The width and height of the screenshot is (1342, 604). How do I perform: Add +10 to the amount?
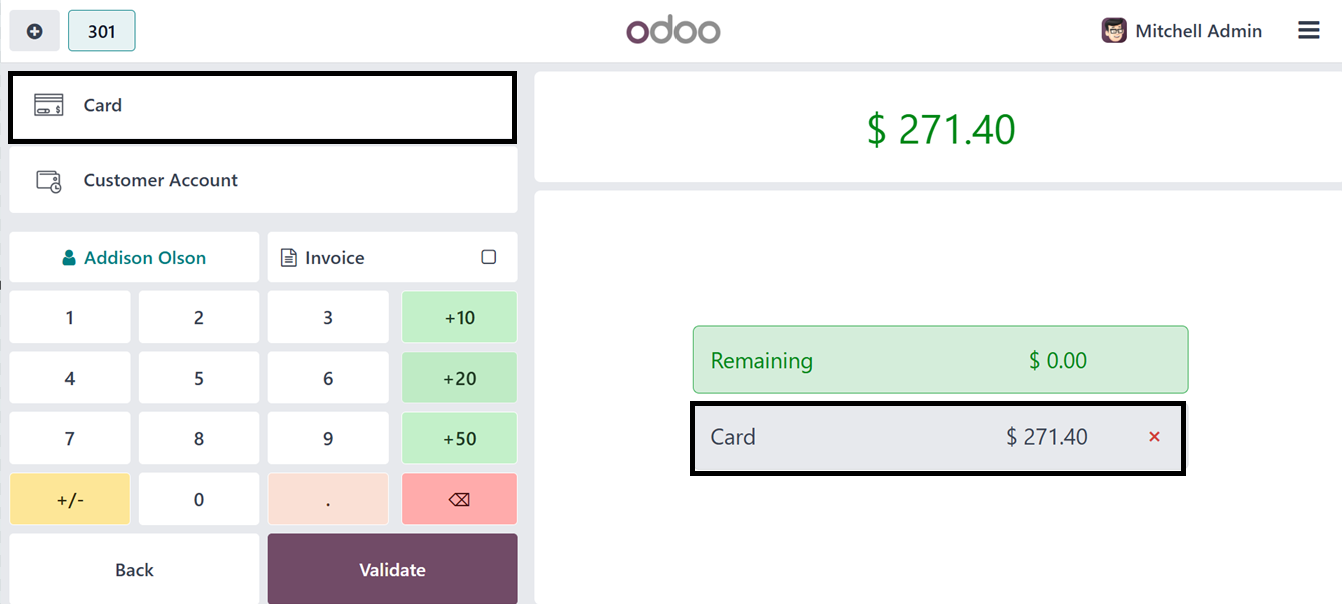459,318
